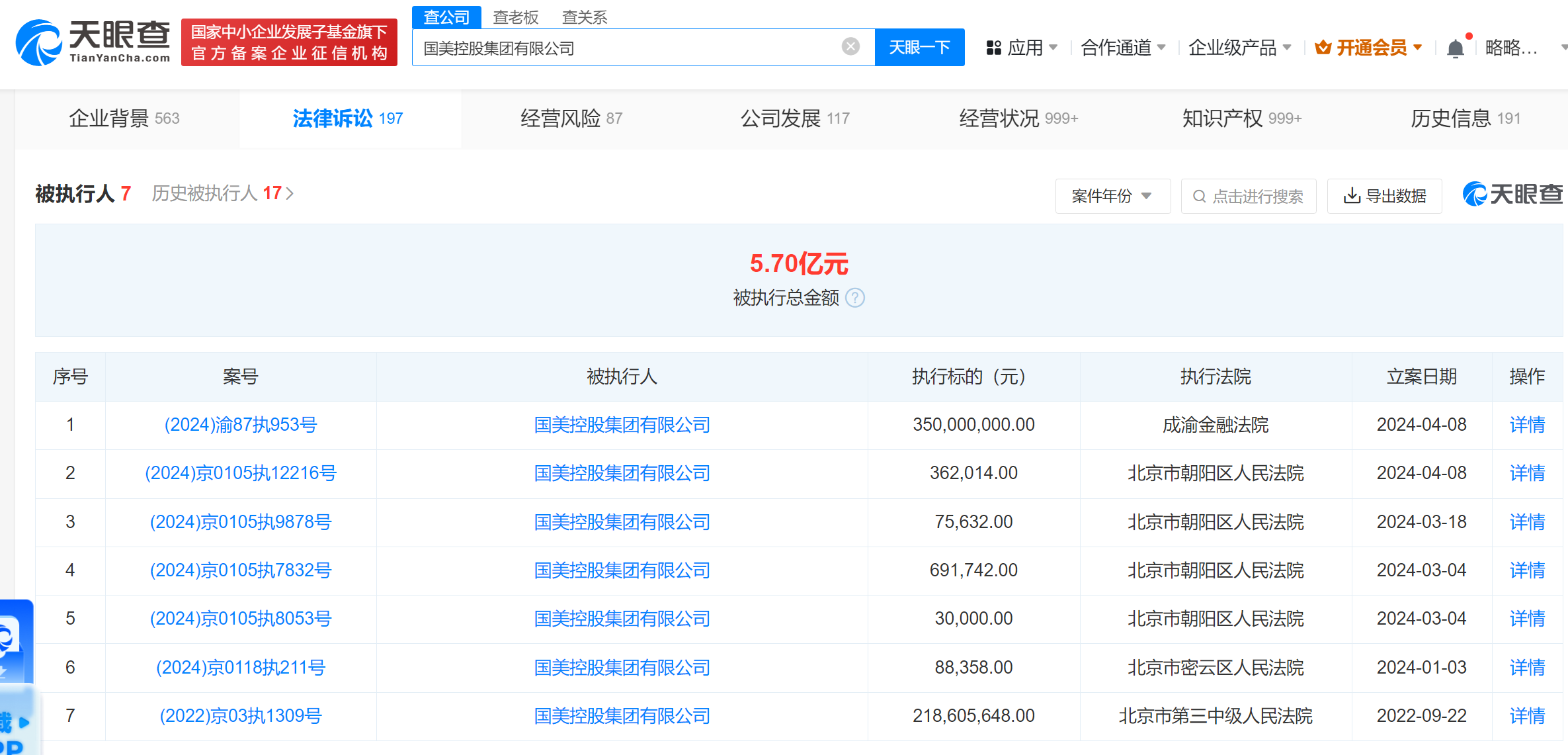Click company name link in row 4
The width and height of the screenshot is (1568, 755).
tap(622, 570)
